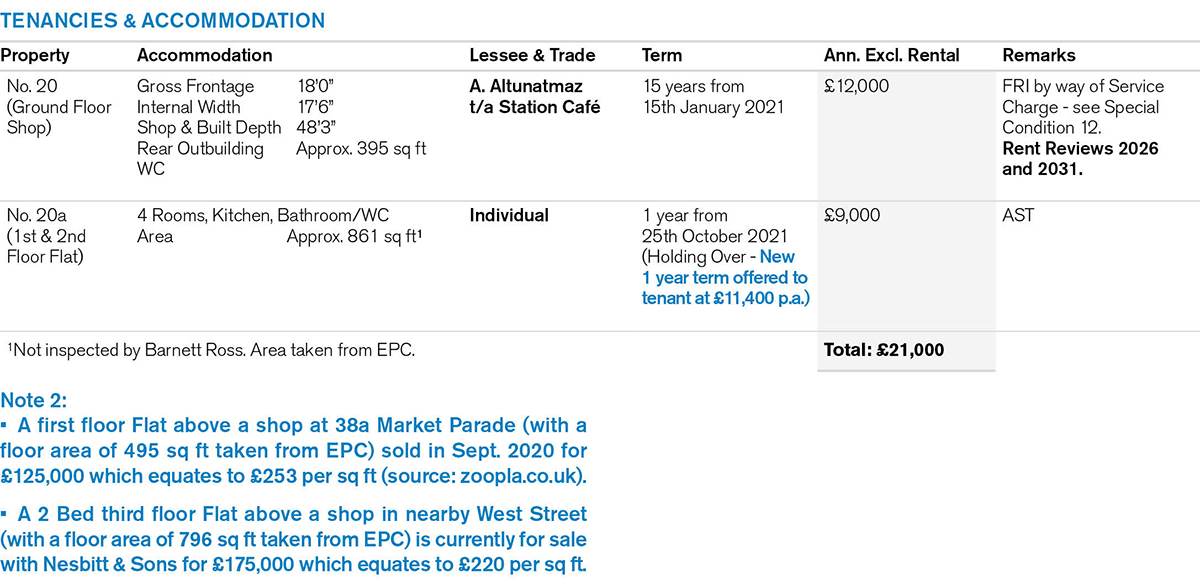This screenshot has height=585, width=1200.
Task: Select the £12,000 rental amount
Action: click(856, 87)
